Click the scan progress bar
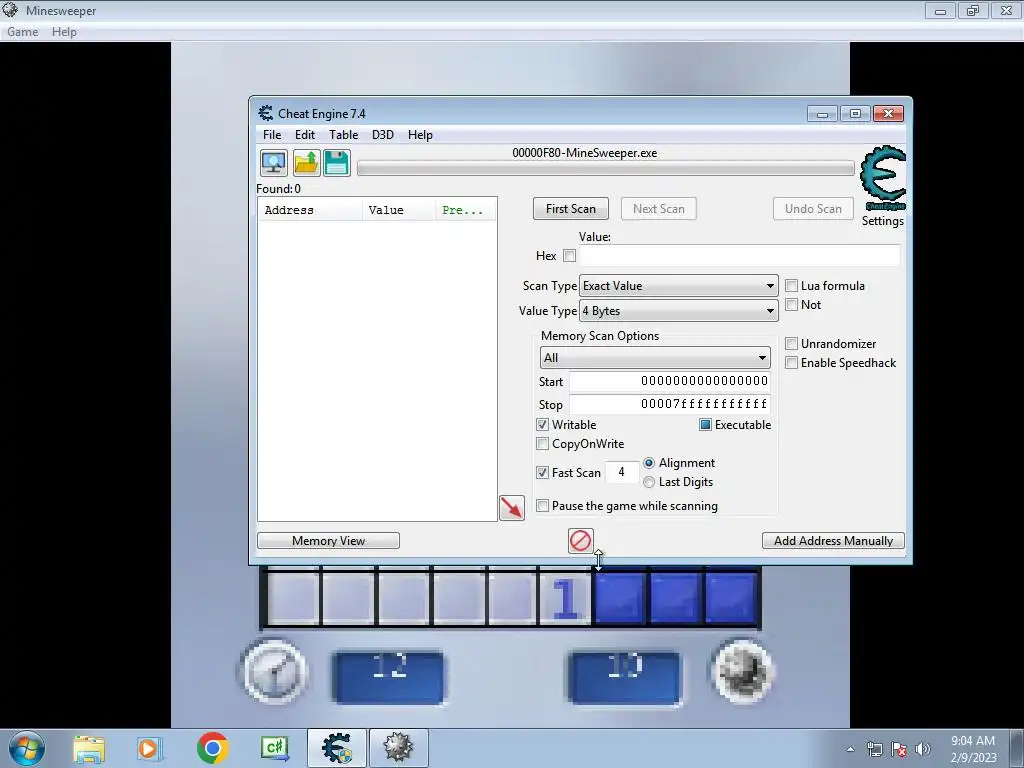Viewport: 1024px width, 768px height. click(x=605, y=168)
